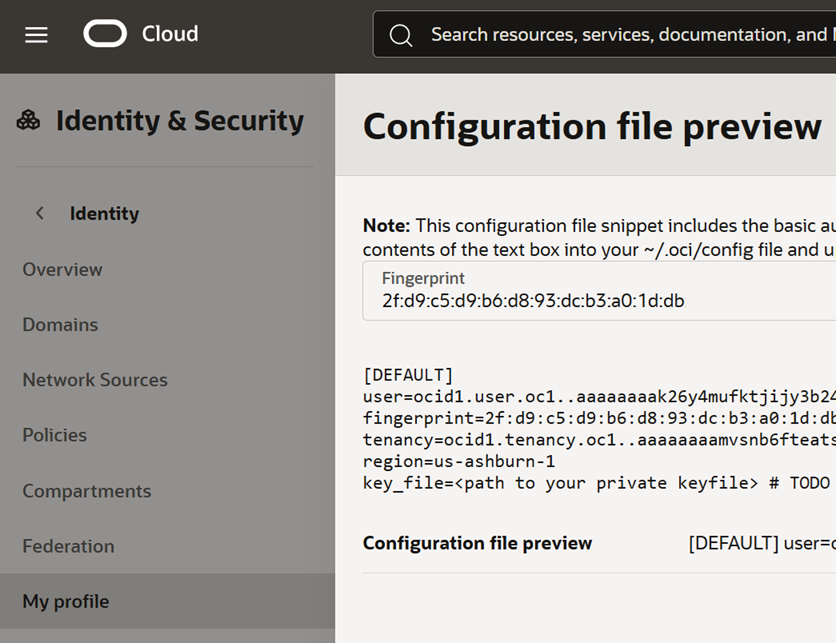
Task: Navigate to Policies
Action: click(54, 435)
